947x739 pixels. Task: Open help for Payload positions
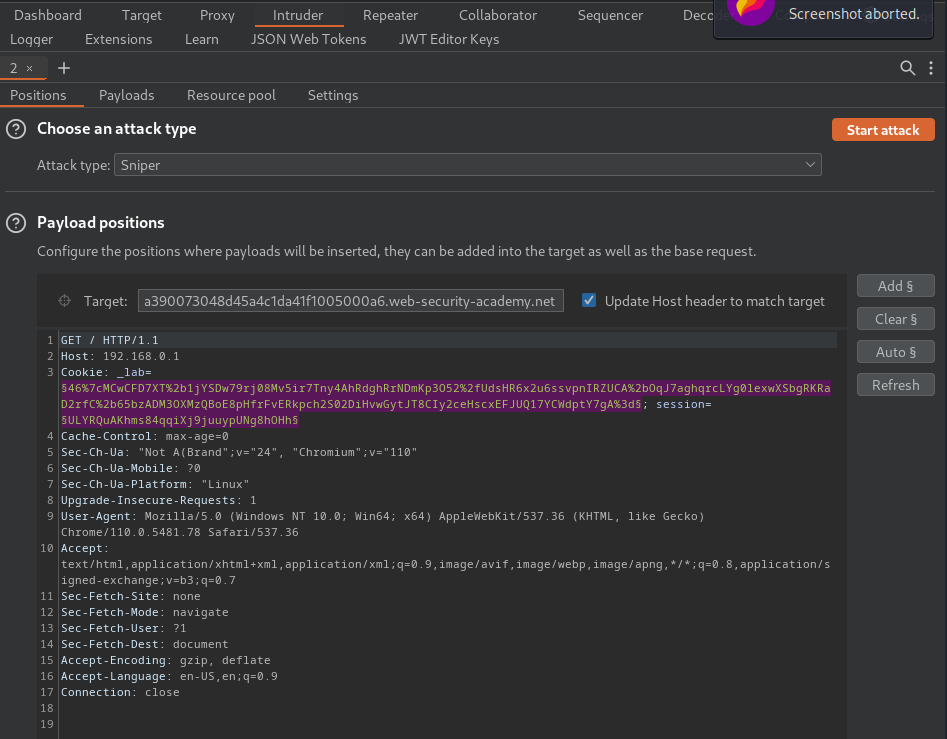point(16,223)
